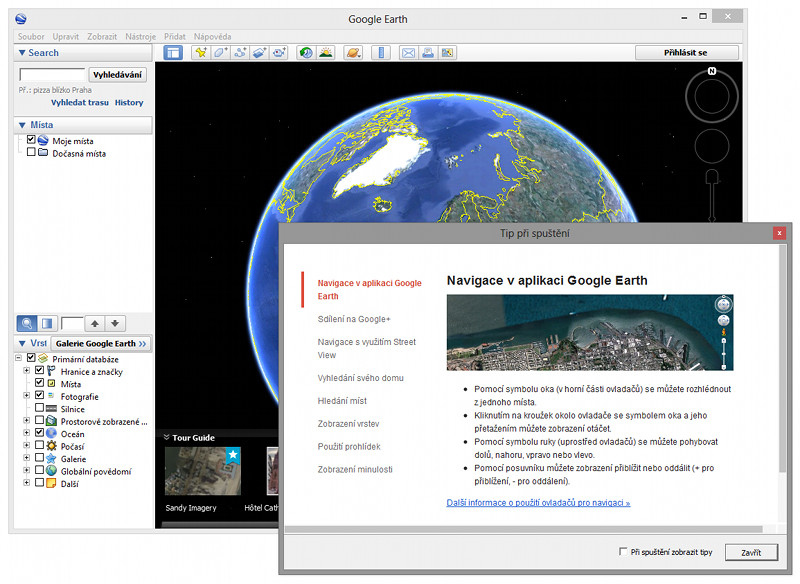Open the Zobrazit menu
Viewport: 800px width, 584px height.
(x=102, y=37)
